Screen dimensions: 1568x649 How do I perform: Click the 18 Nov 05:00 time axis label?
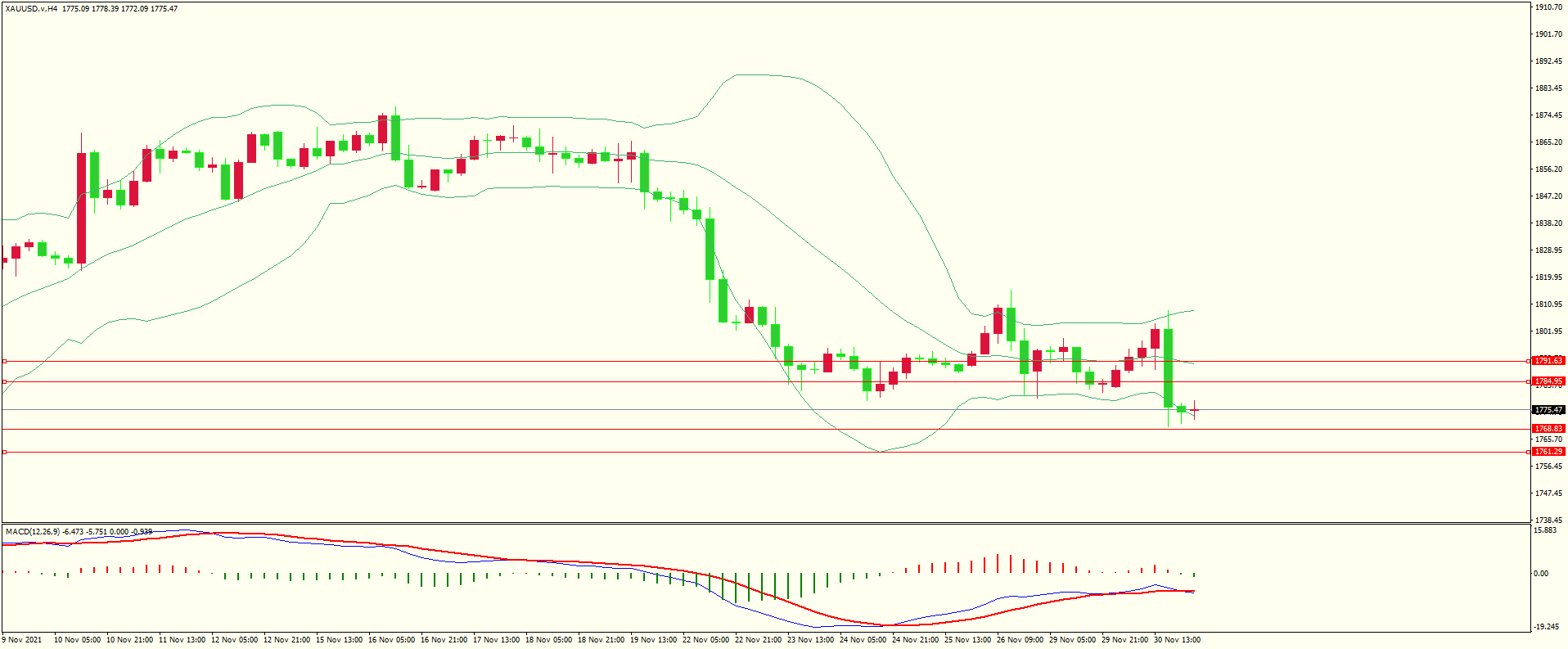(x=548, y=640)
